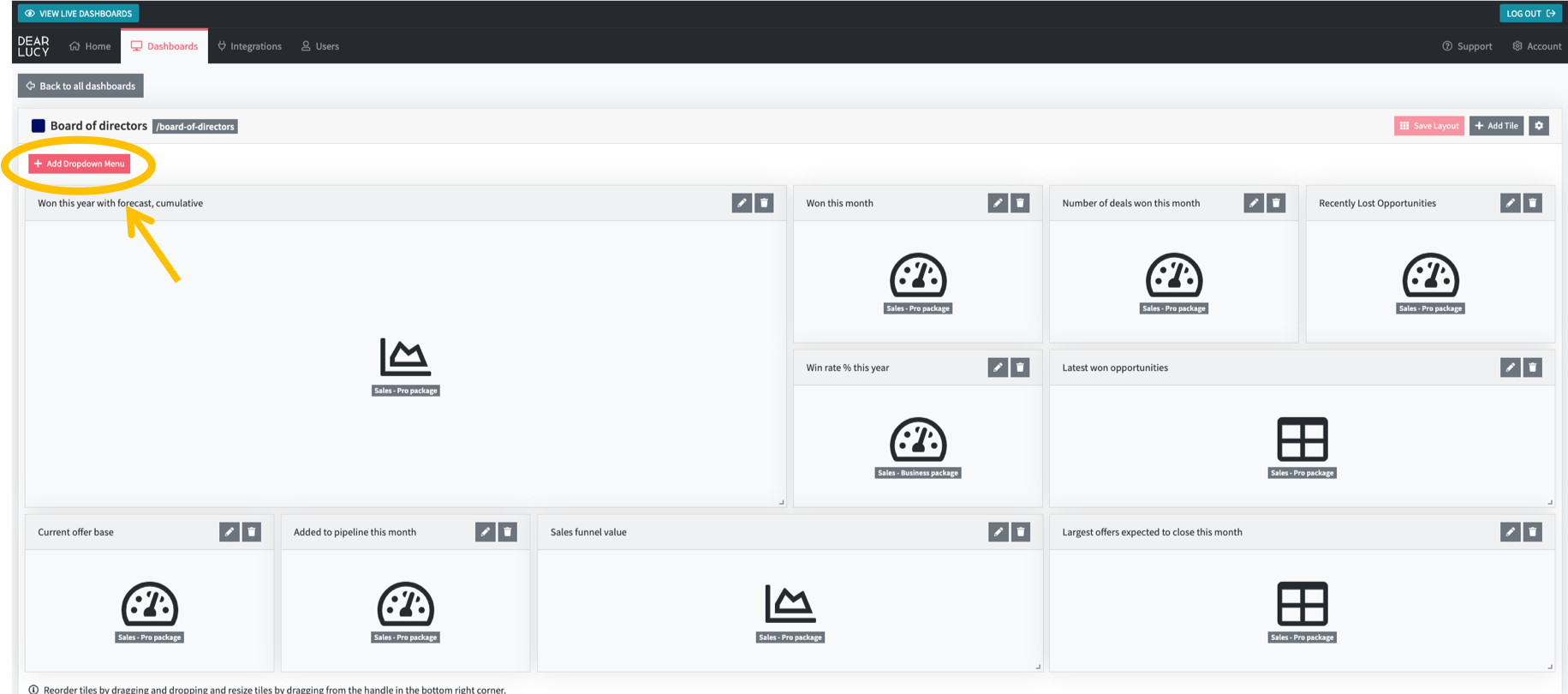The height and width of the screenshot is (694, 1568).
Task: Open the Account menu item
Action: pos(1537,46)
